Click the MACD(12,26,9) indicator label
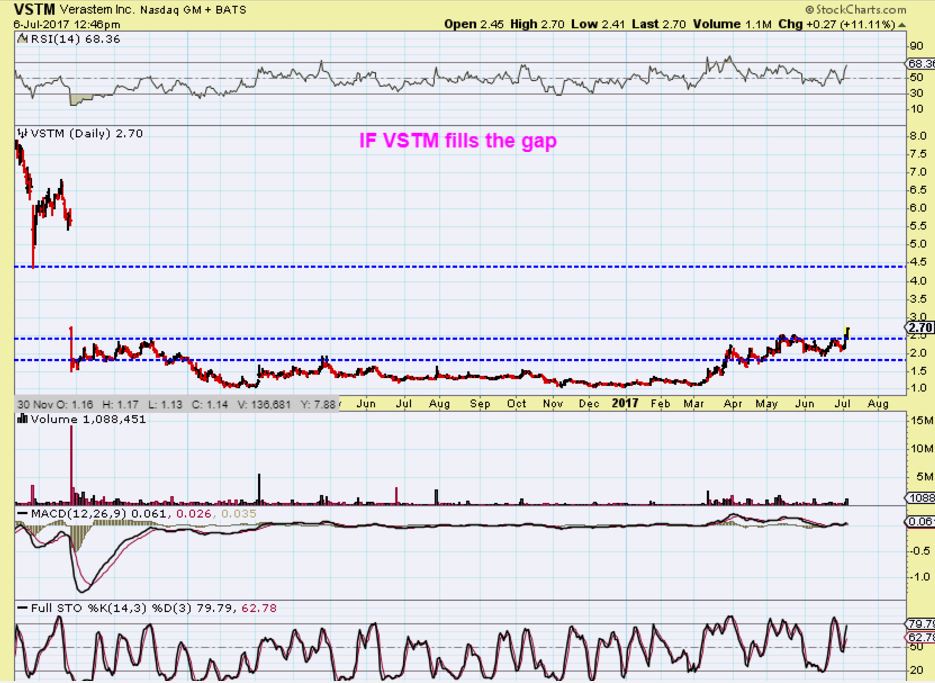This screenshot has height=683, width=935. (x=79, y=514)
